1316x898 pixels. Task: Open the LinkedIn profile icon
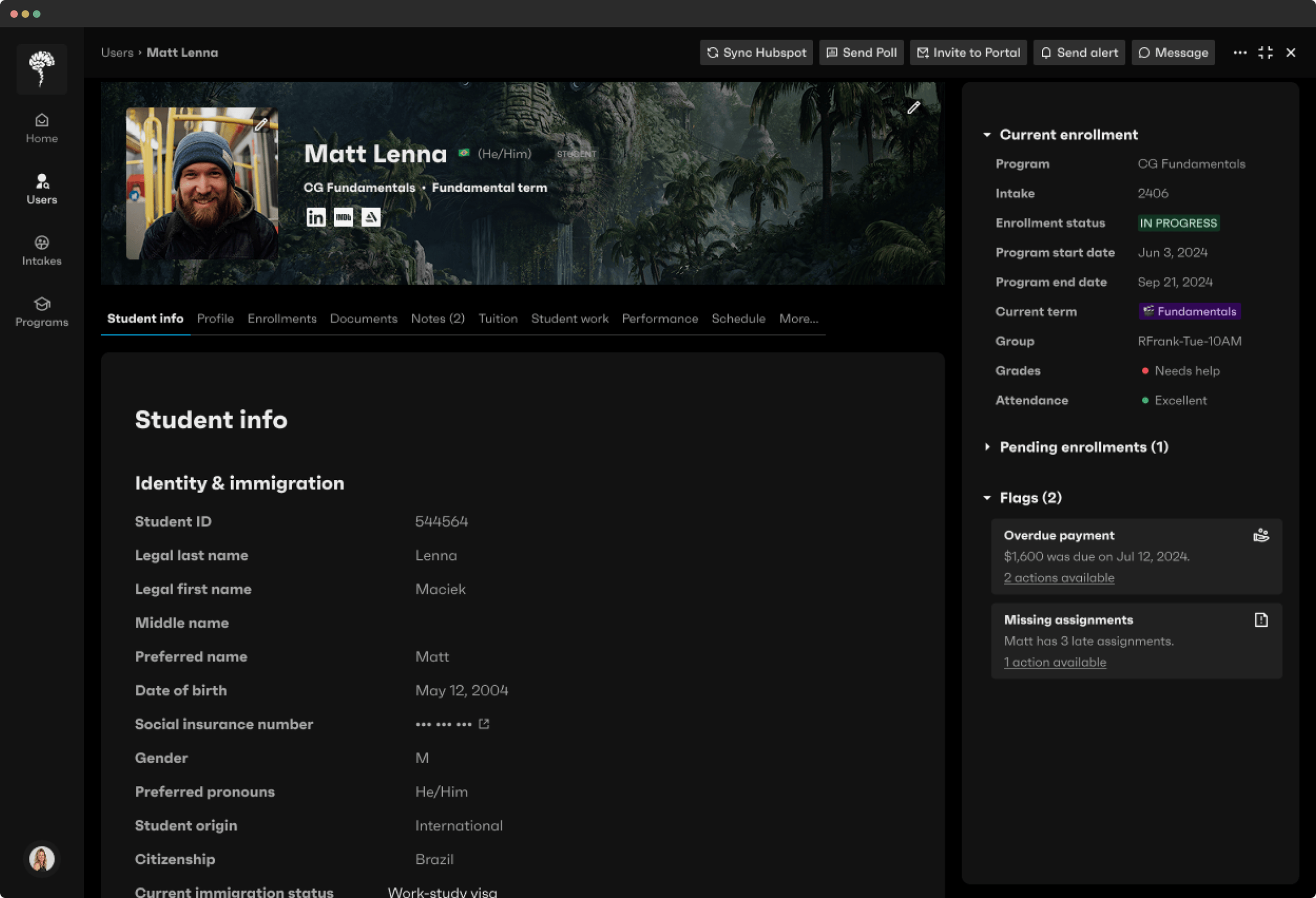click(x=315, y=217)
